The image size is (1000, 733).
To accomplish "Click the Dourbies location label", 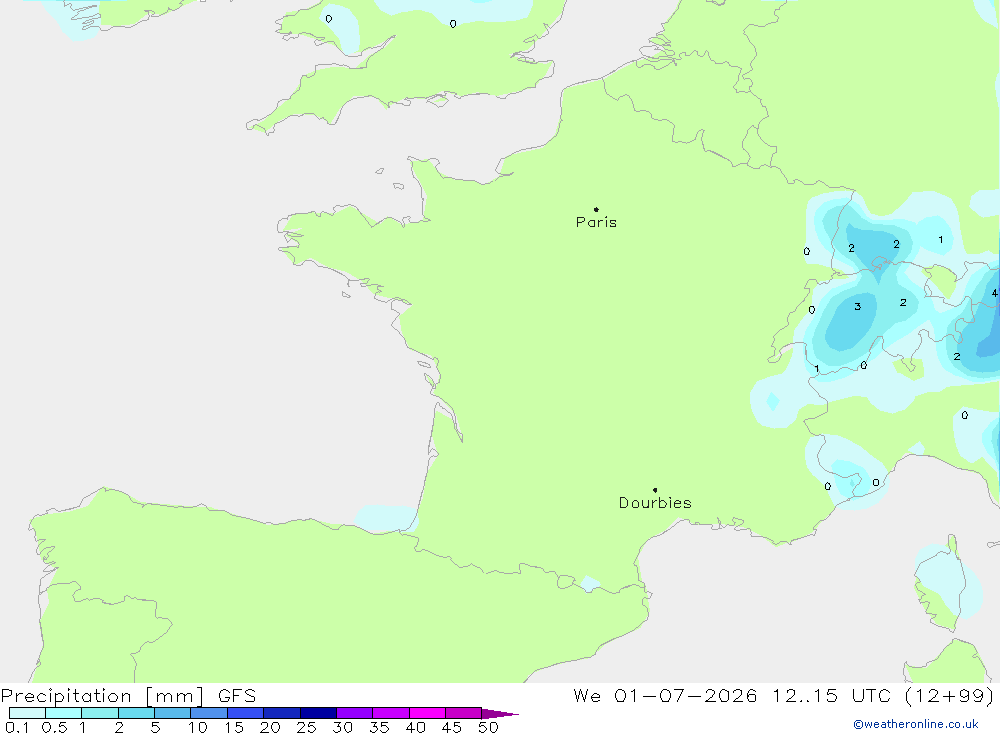I will (655, 503).
